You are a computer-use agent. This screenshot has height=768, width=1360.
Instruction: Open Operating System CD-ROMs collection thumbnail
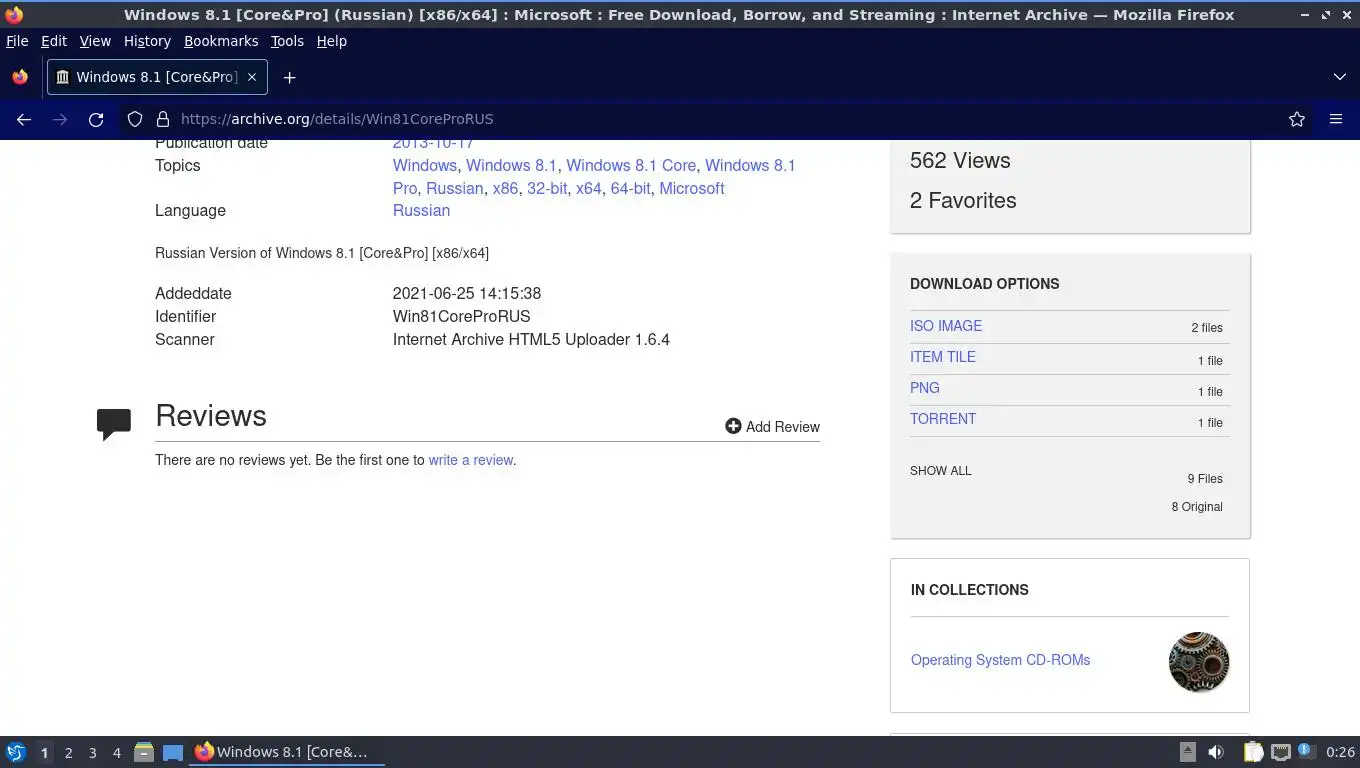coord(1199,662)
